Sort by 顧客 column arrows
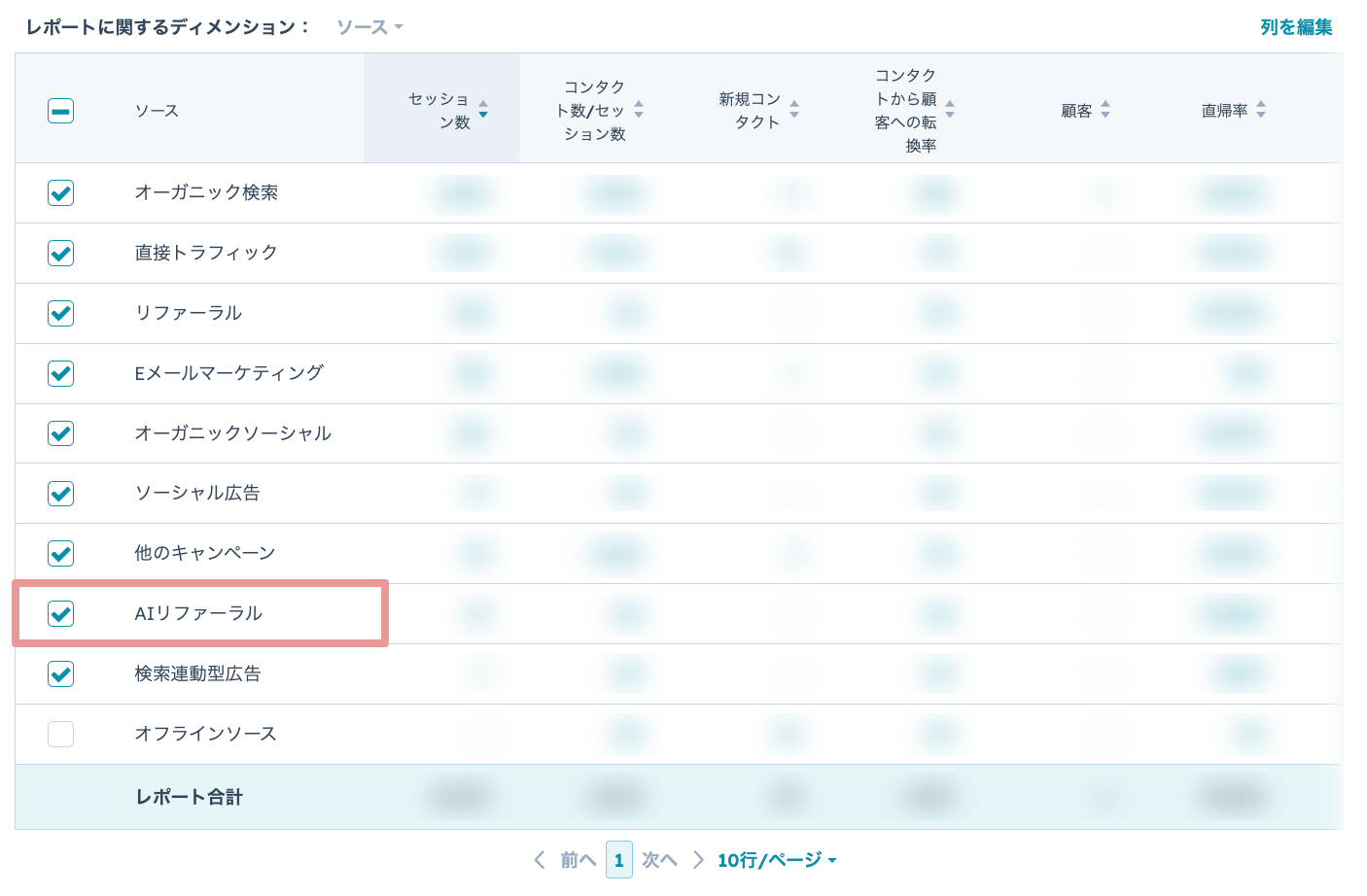Image resolution: width=1367 pixels, height=896 pixels. coord(1105,110)
